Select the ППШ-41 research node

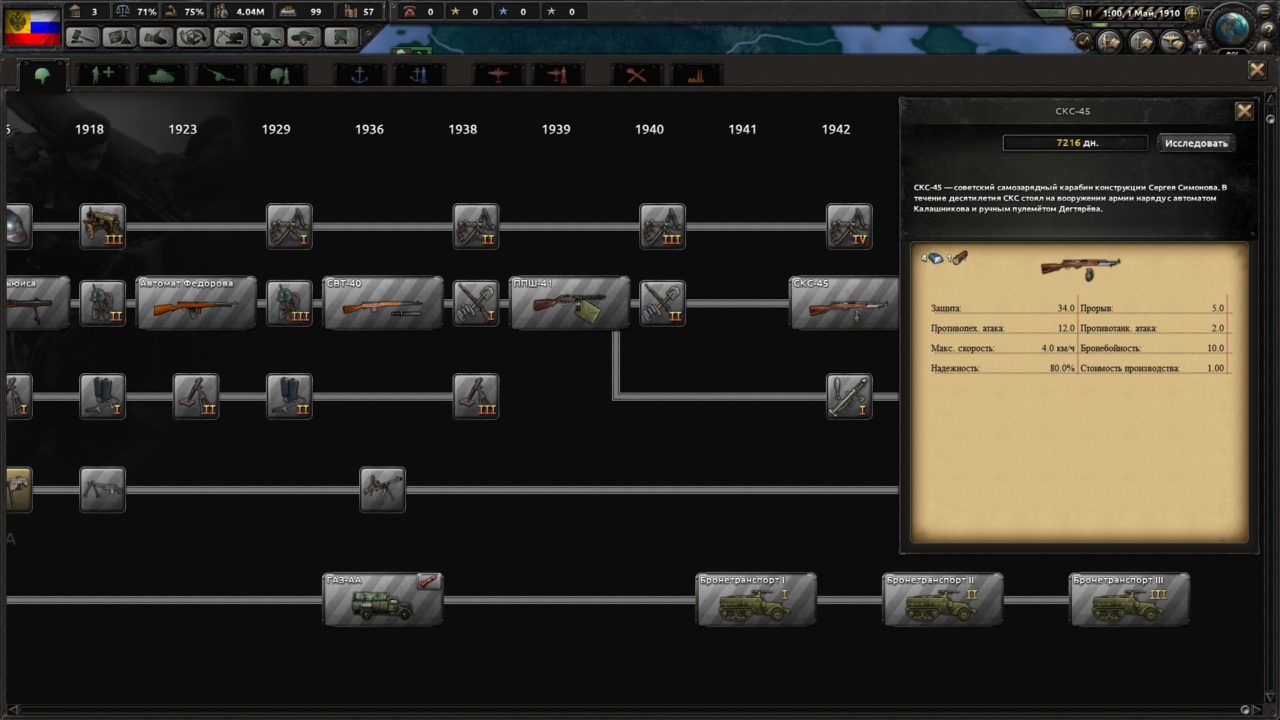(570, 302)
